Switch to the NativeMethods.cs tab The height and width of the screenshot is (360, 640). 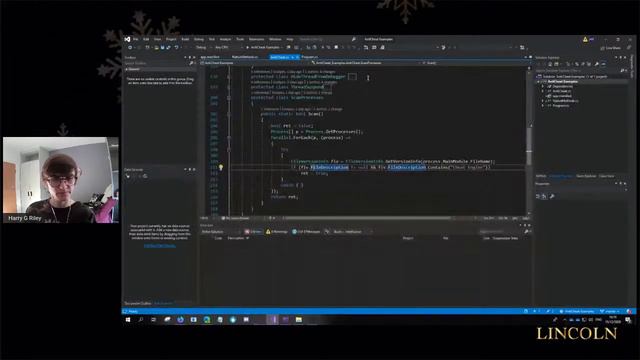pyautogui.click(x=245, y=57)
